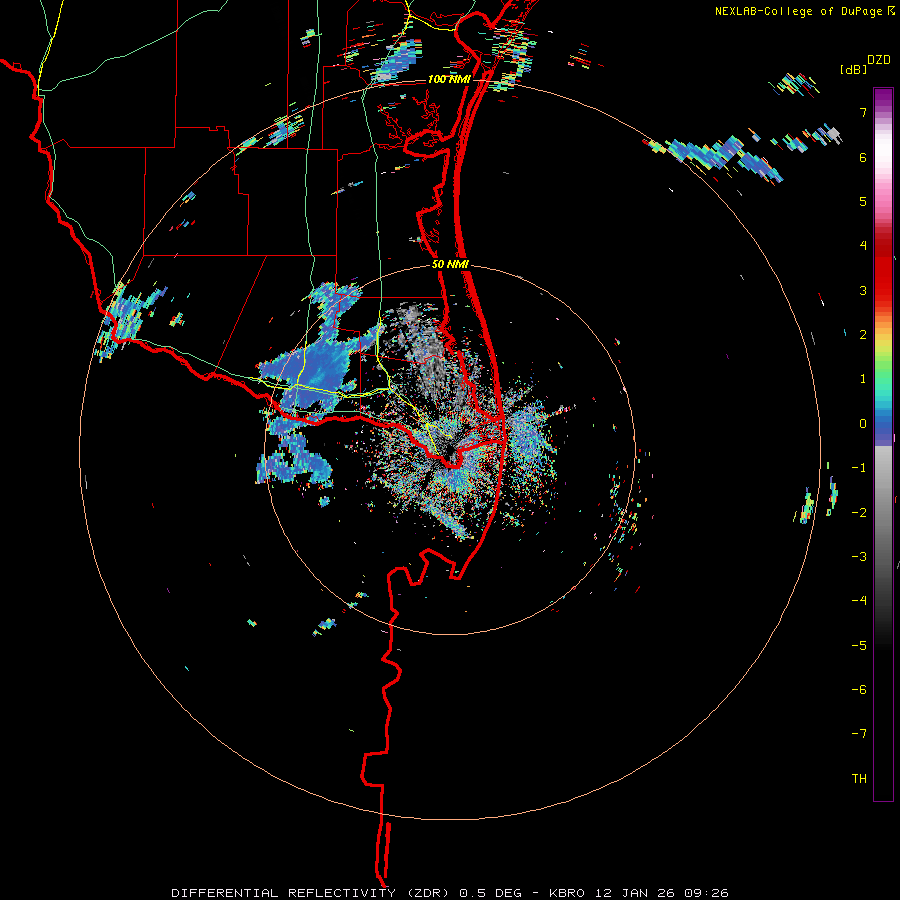This screenshot has height=900, width=900.
Task: Click the legend value '-7'
Action: 859,733
